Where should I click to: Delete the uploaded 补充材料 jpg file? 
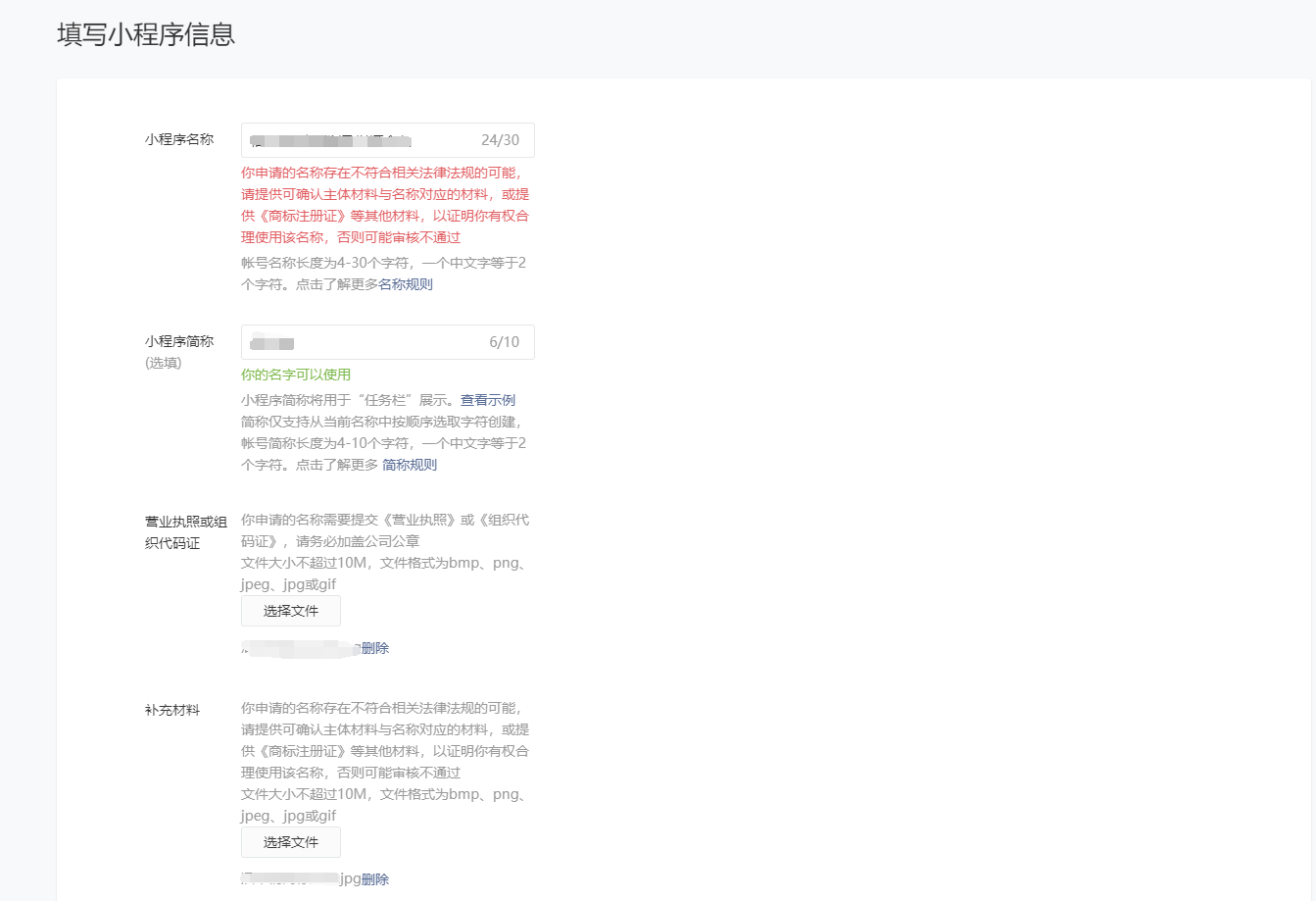click(x=375, y=879)
